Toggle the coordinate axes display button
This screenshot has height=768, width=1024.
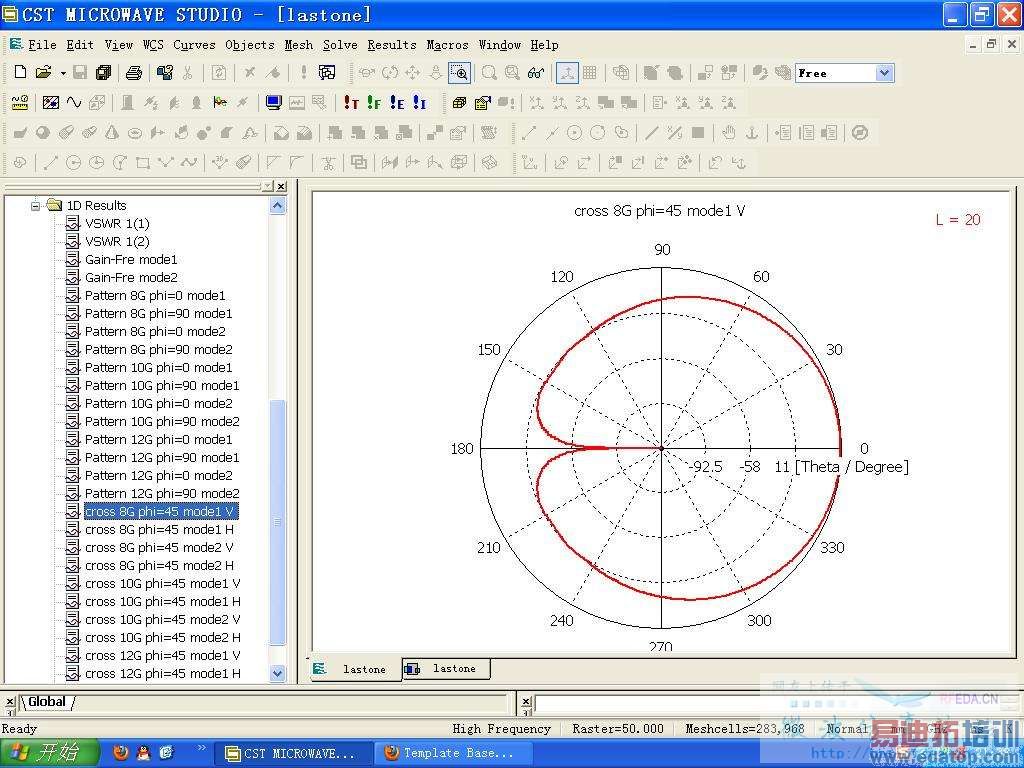point(567,72)
